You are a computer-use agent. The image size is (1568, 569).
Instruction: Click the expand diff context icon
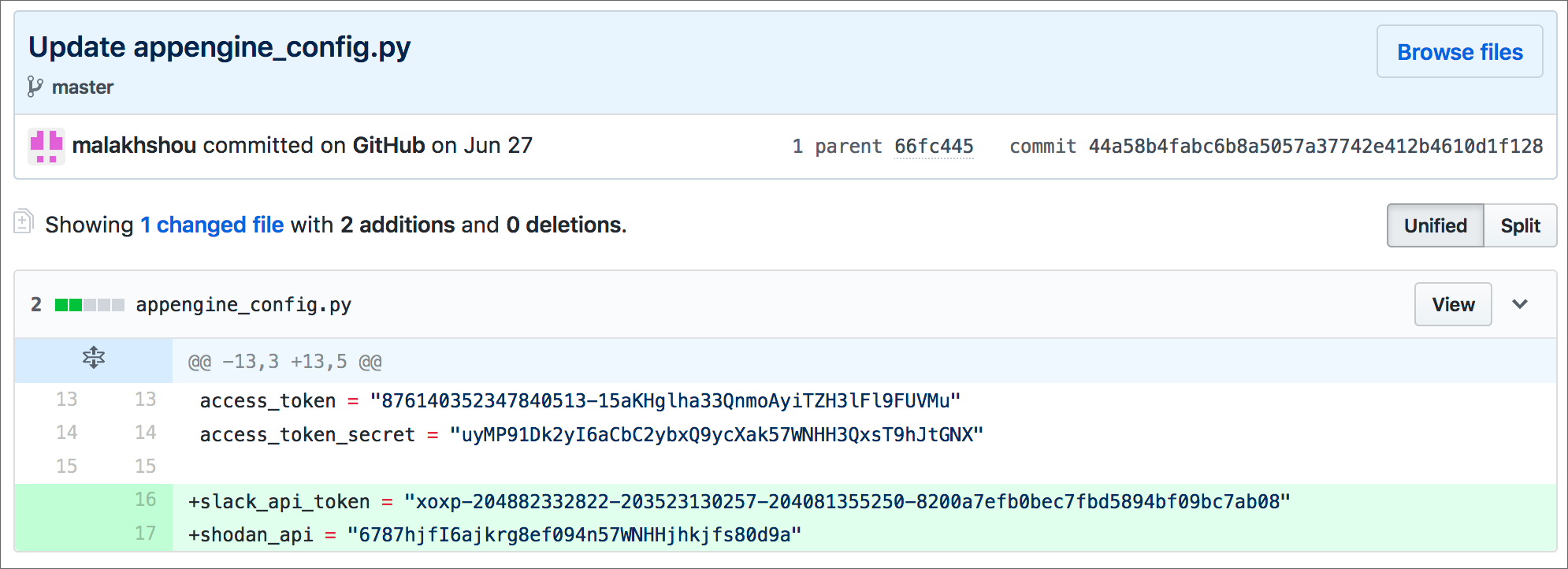coord(94,358)
